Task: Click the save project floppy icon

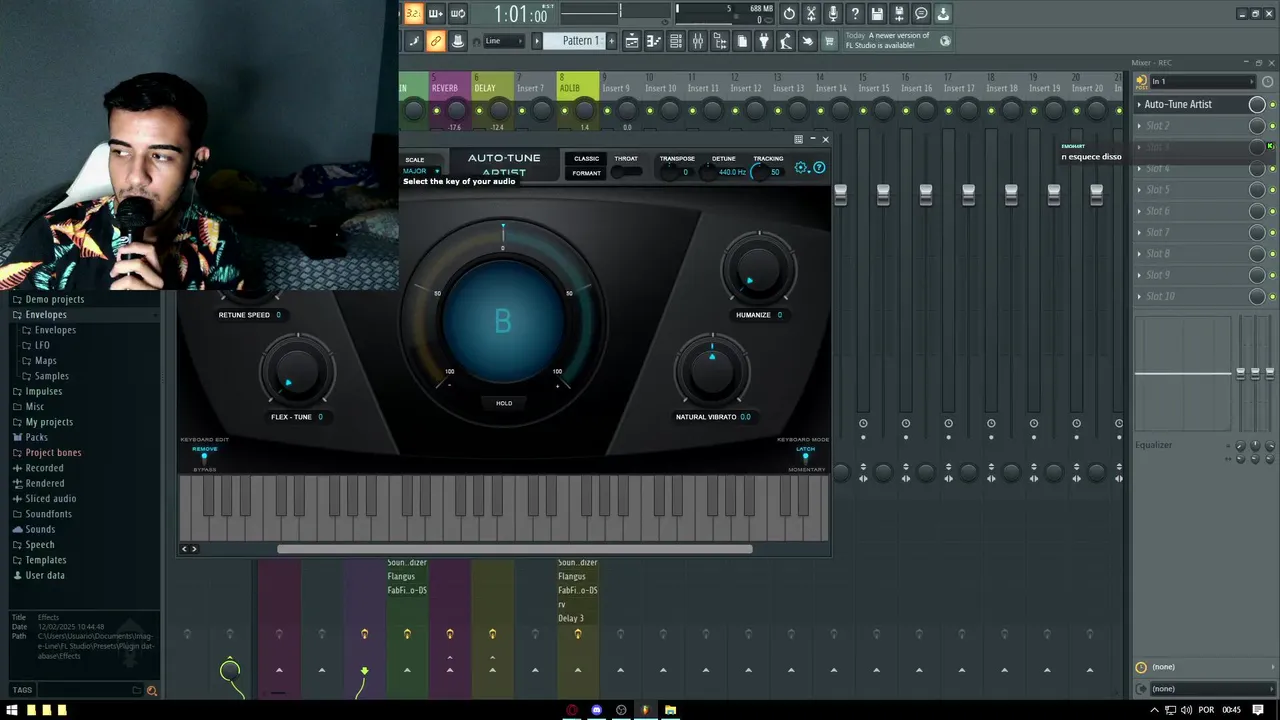Action: (877, 13)
